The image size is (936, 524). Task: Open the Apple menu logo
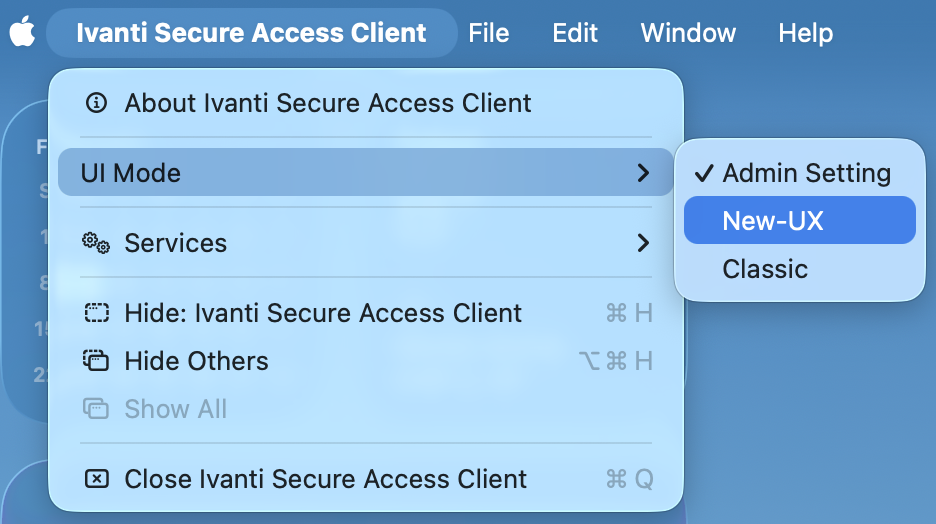22,32
